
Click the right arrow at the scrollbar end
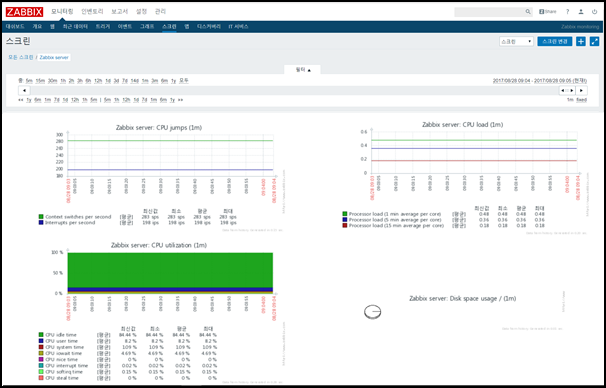pyautogui.click(x=581, y=90)
